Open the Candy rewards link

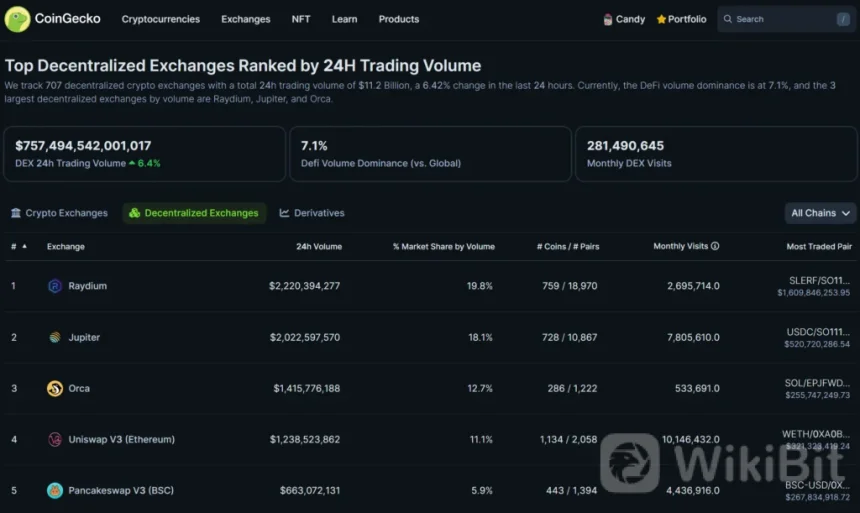[x=624, y=19]
